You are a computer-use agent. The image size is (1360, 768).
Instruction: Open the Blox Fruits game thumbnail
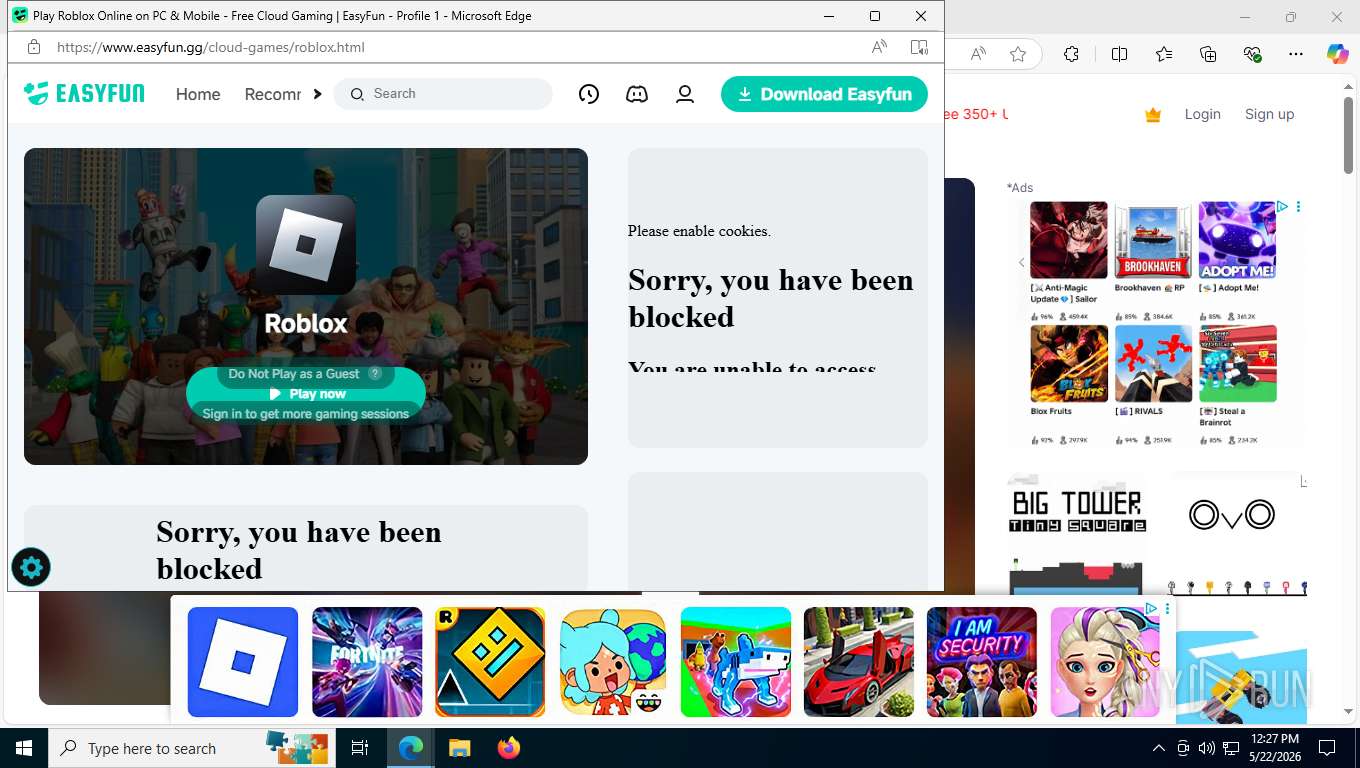tap(1069, 363)
